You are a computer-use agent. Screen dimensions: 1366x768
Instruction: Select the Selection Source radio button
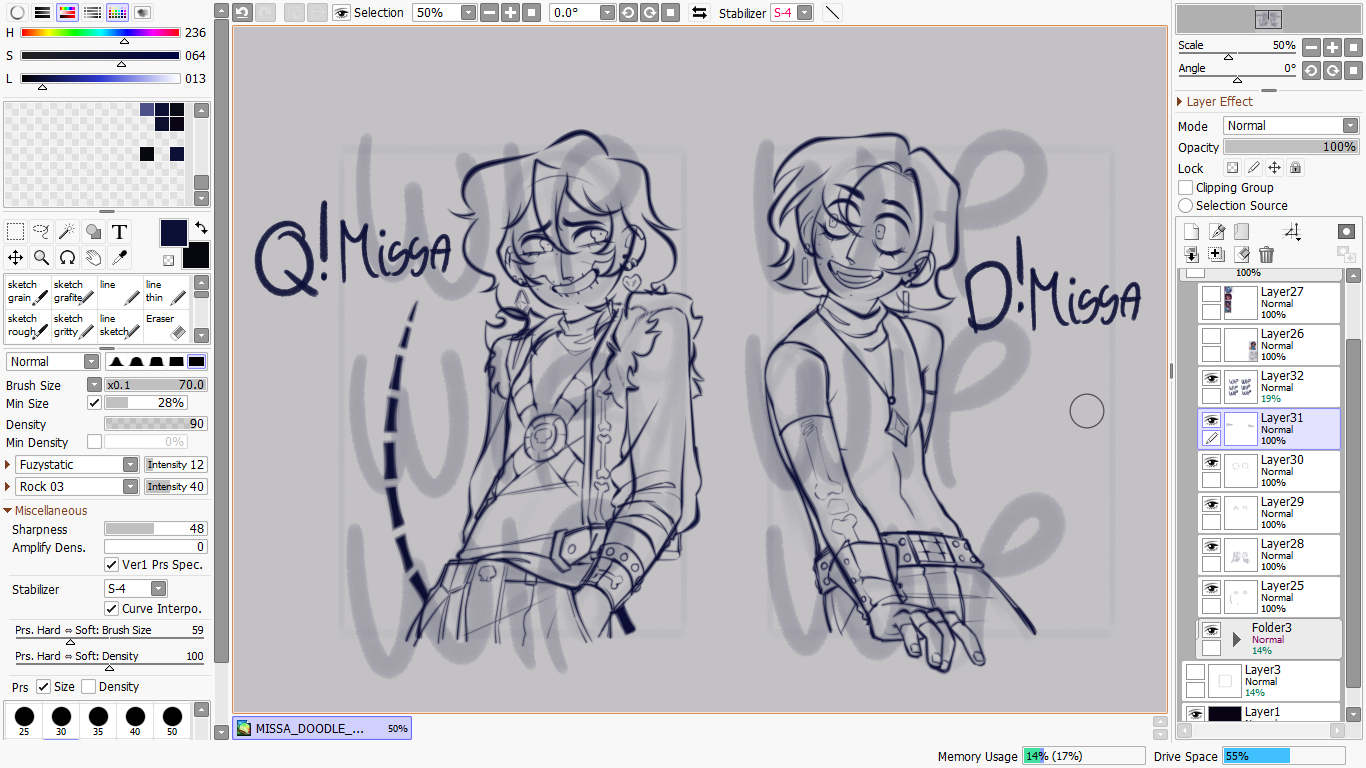click(1186, 205)
